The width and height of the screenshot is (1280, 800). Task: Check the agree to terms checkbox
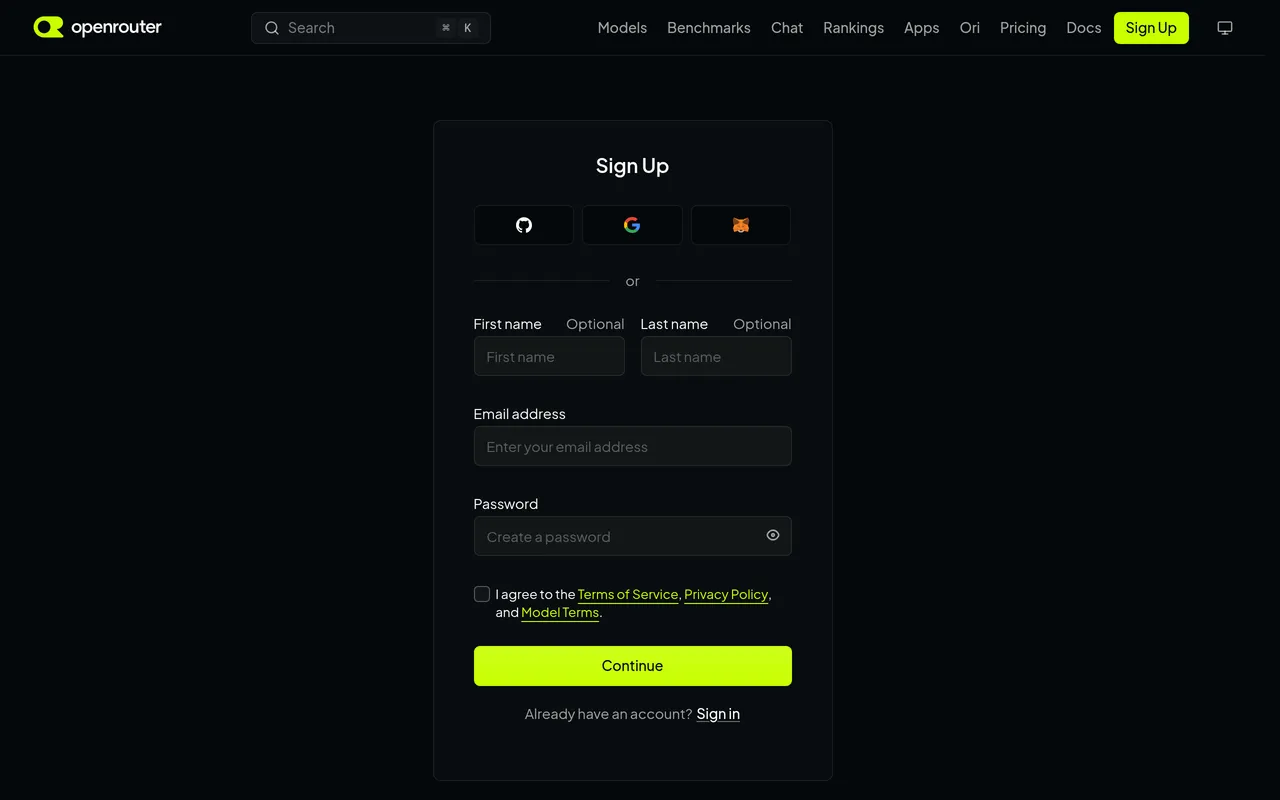pyautogui.click(x=482, y=594)
